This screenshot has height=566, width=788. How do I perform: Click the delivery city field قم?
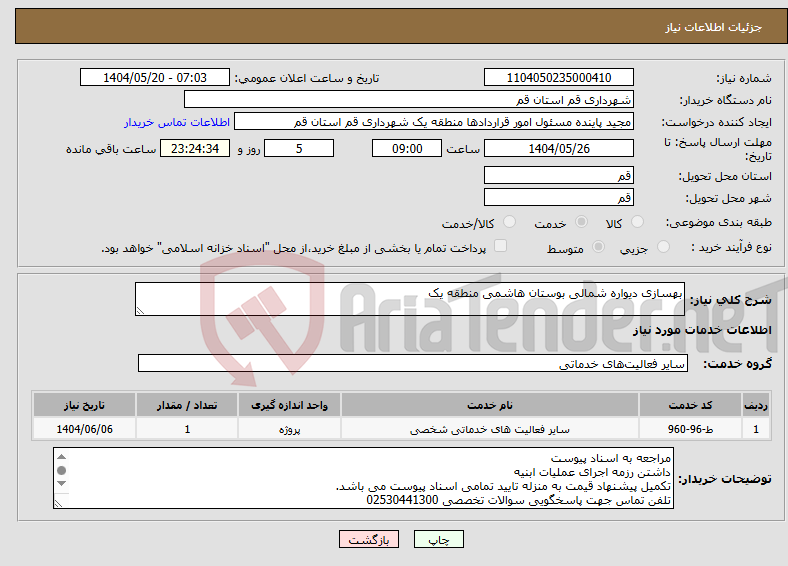[x=558, y=197]
